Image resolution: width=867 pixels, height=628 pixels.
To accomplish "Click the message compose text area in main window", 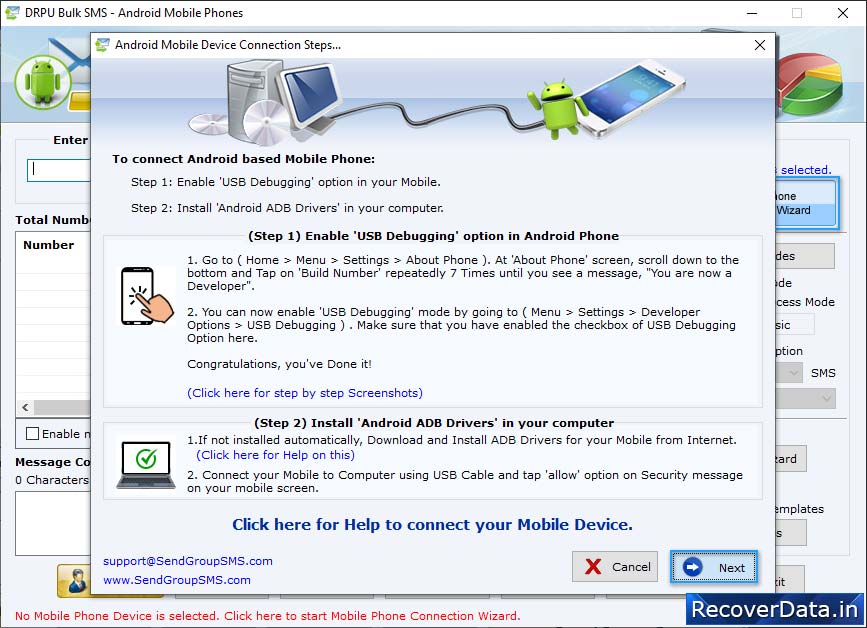I will click(53, 523).
